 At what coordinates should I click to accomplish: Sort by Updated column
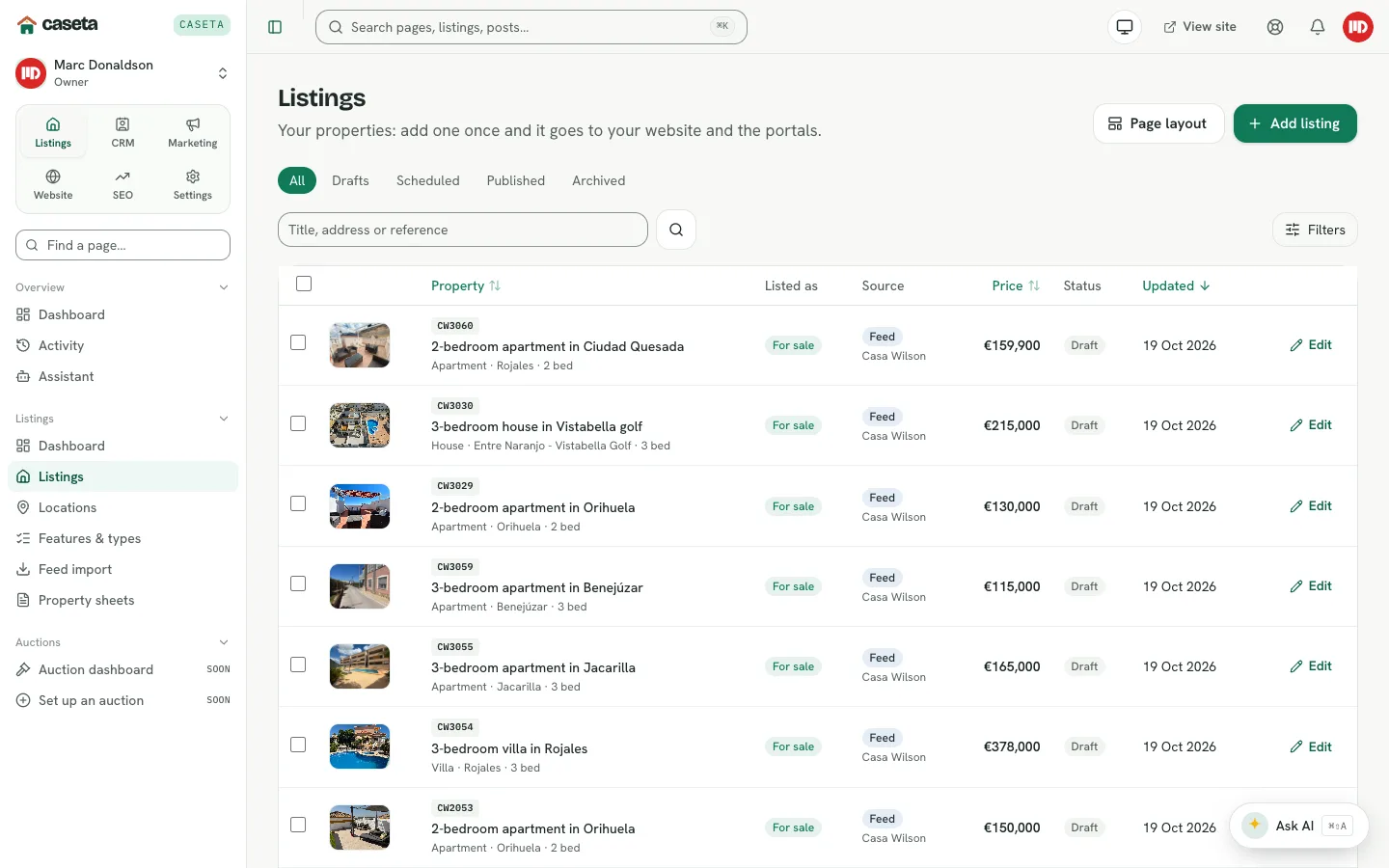[x=1176, y=285]
